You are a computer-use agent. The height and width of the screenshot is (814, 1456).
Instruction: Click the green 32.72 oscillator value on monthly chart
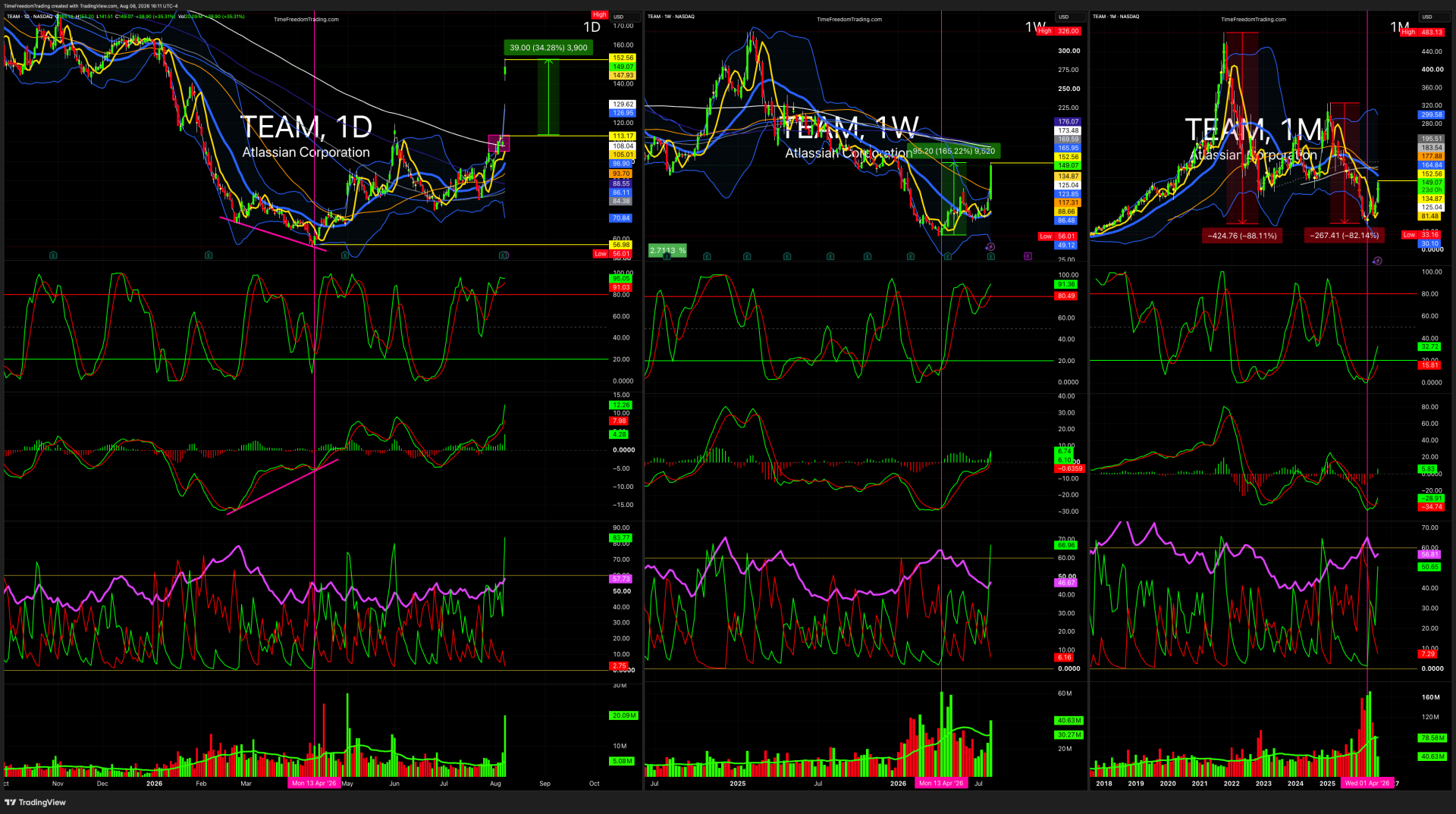[x=1430, y=347]
